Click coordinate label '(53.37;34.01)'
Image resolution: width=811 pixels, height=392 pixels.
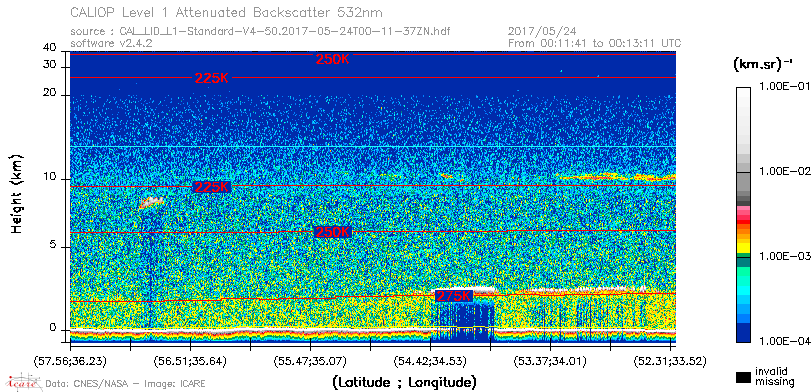(550, 360)
